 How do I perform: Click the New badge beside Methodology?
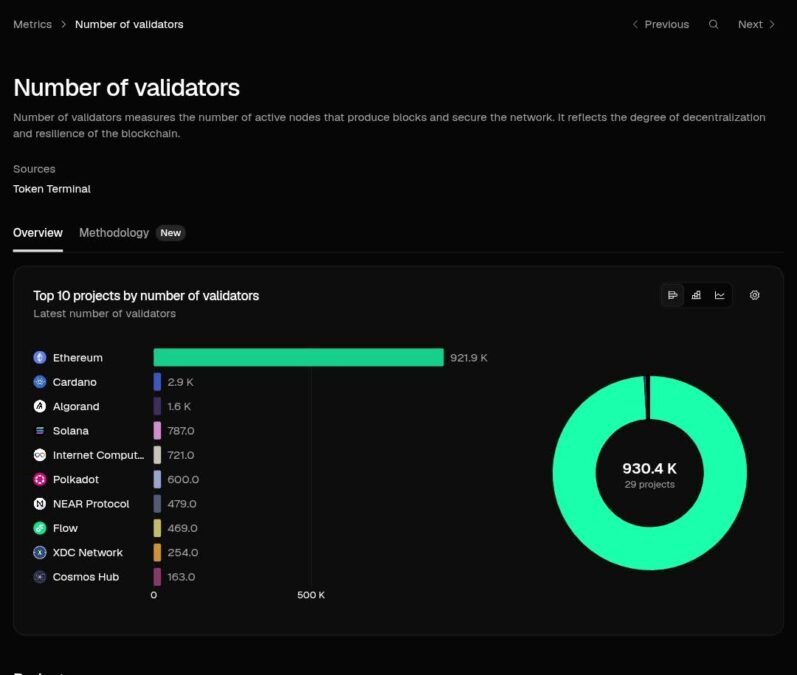click(x=171, y=233)
